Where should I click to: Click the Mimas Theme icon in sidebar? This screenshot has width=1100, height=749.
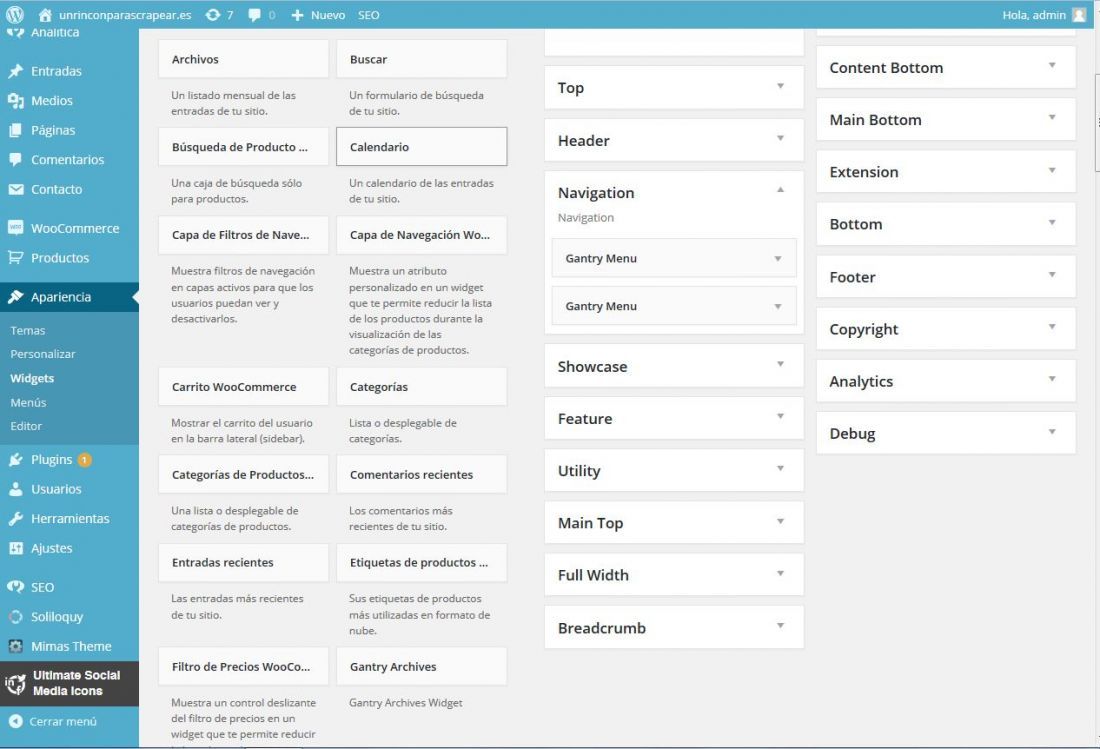[15, 646]
